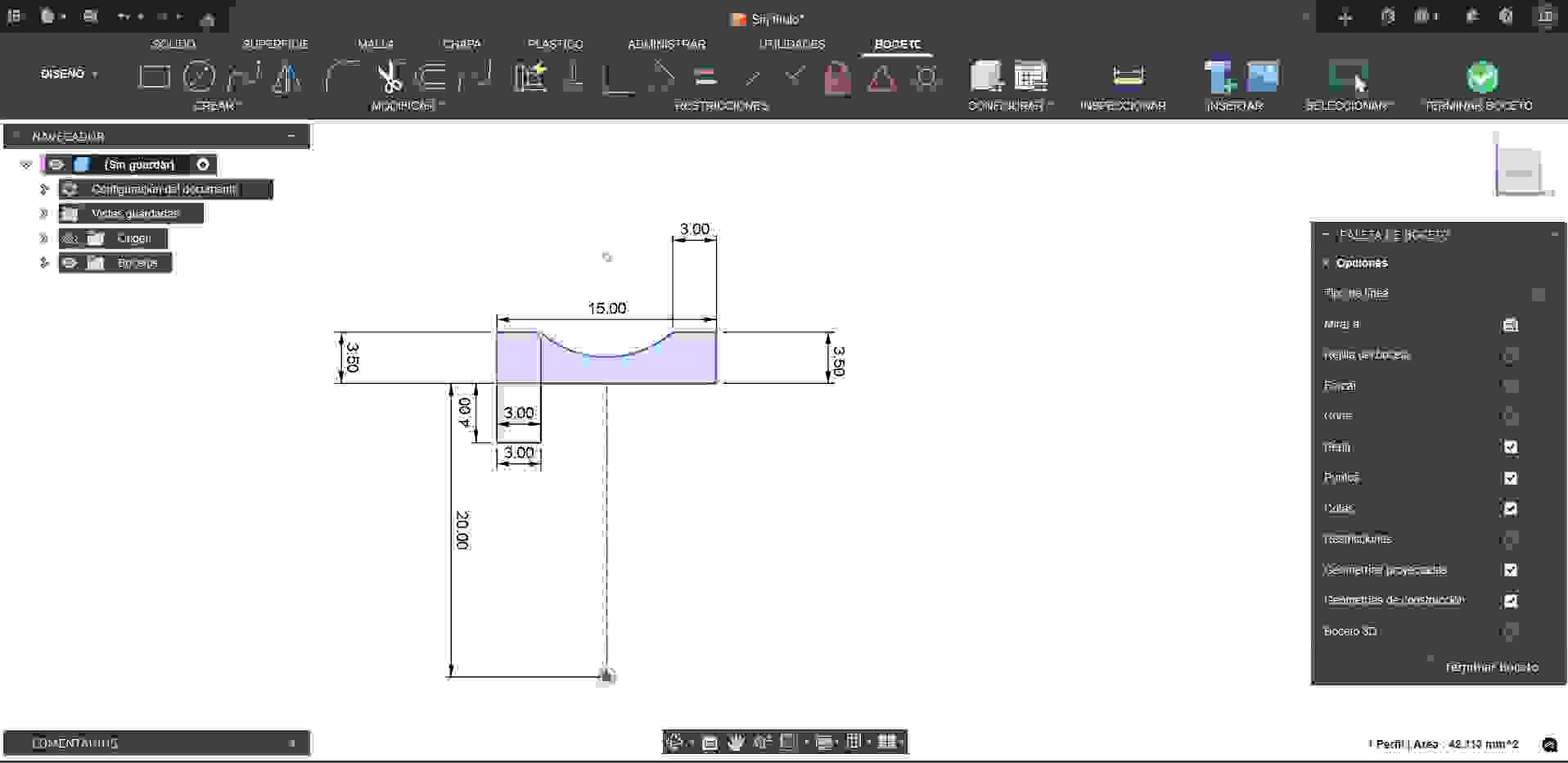Enable the Boceto 3D checkbox

(1511, 631)
